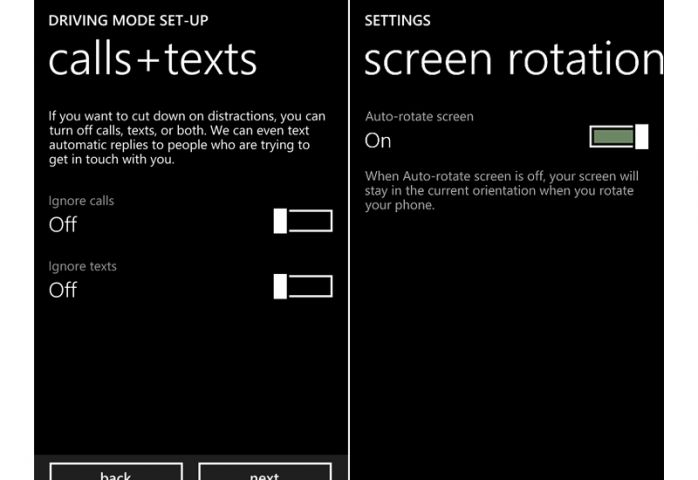Image resolution: width=698 pixels, height=480 pixels.
Task: Enable the Ignore texts switch
Action: pyautogui.click(x=303, y=288)
